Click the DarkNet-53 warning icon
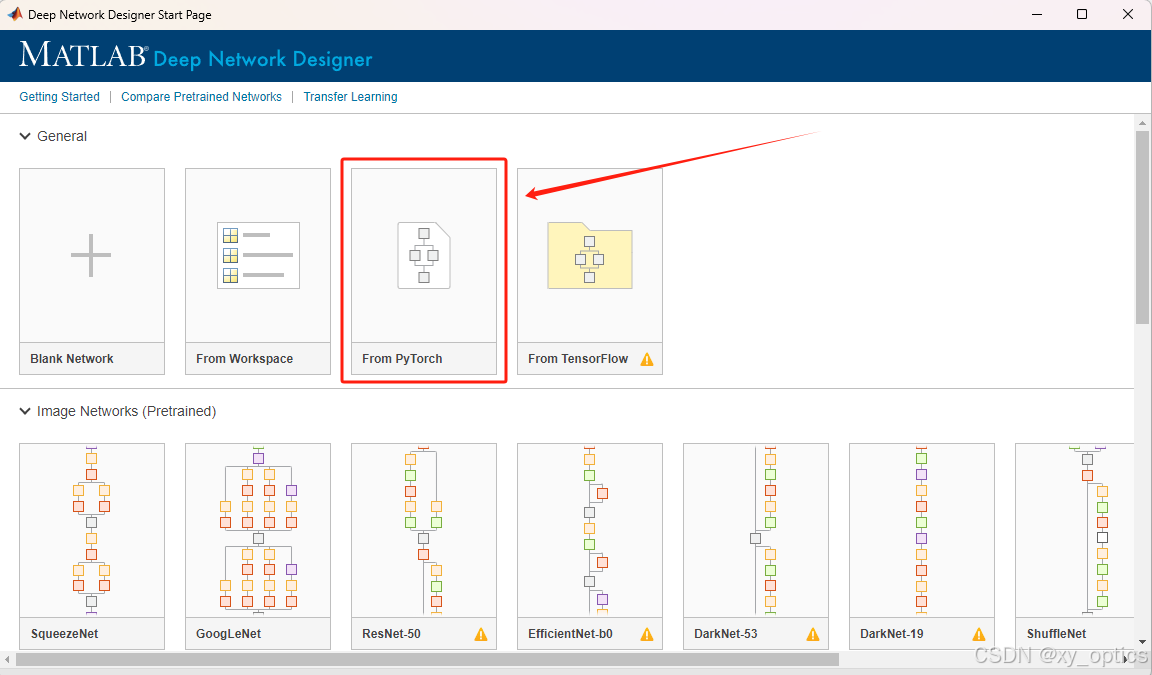 [x=813, y=635]
